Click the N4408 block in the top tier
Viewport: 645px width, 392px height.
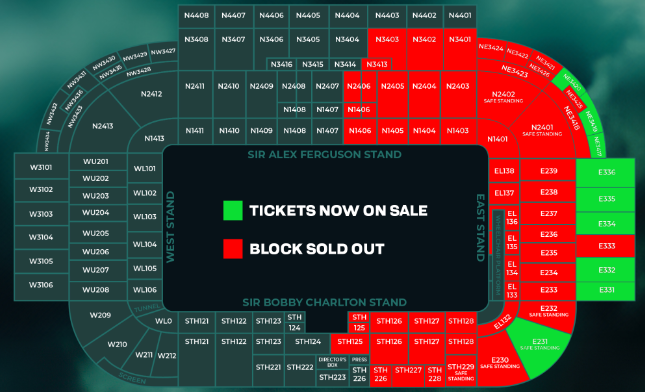[x=196, y=16]
